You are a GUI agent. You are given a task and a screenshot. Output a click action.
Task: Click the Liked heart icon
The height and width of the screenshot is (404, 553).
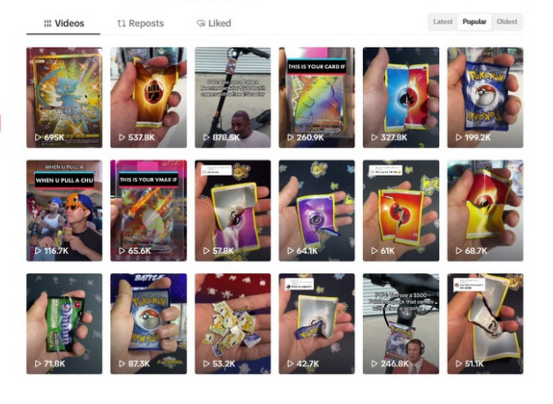[x=201, y=24]
